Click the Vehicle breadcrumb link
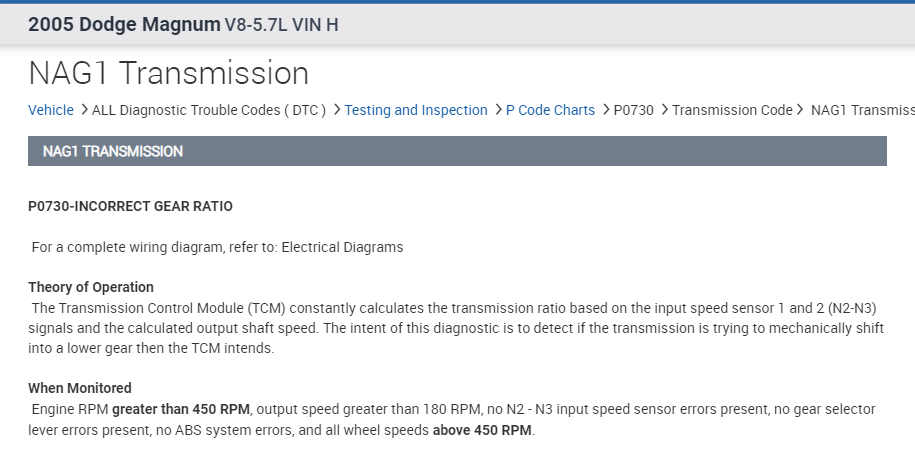This screenshot has height=462, width=915. tap(51, 110)
